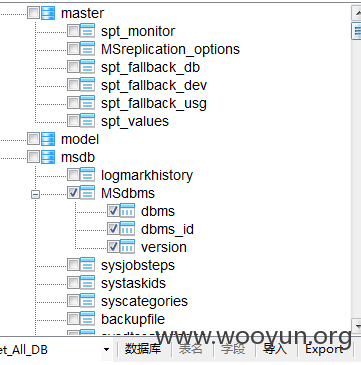Viewport: 361px width, 365px height.
Task: Click the spt_fallback_db table icon
Action: (x=88, y=67)
